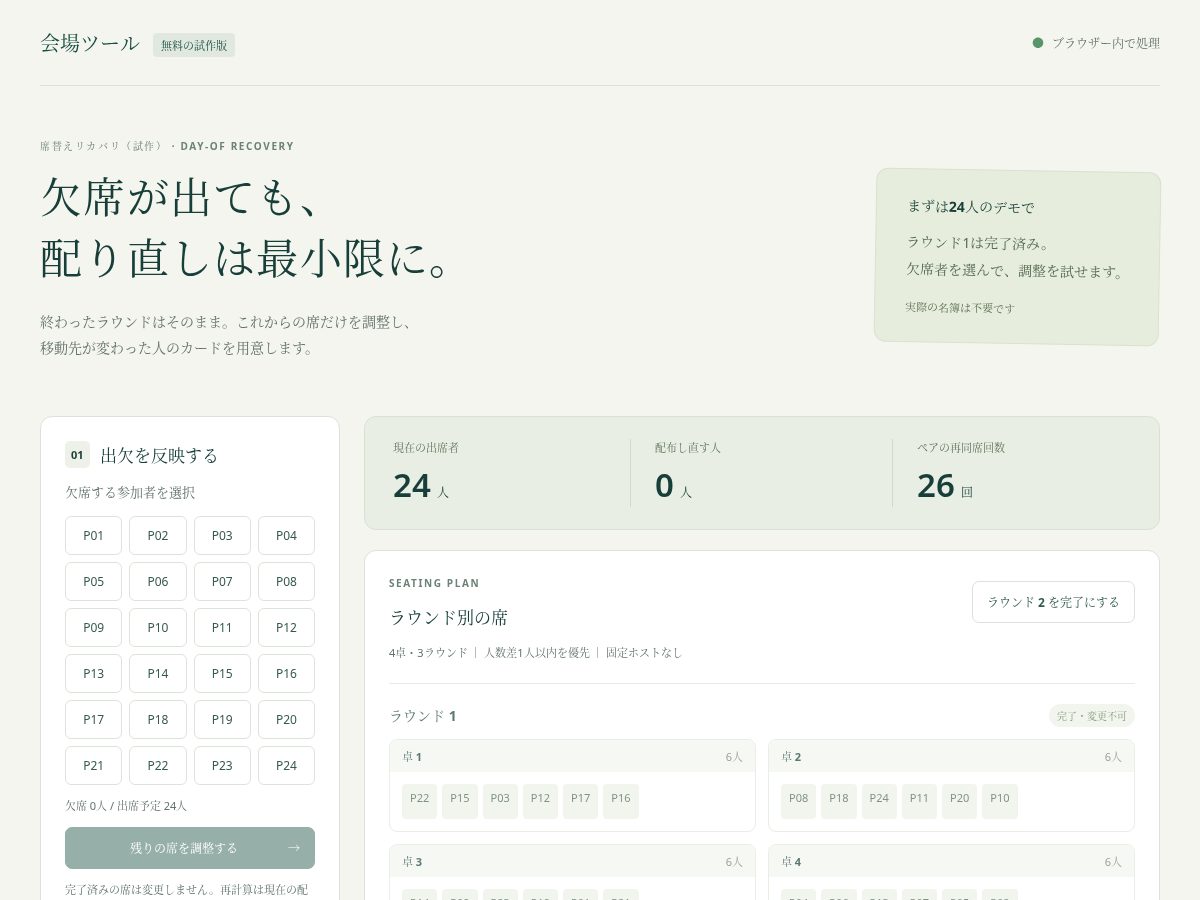
Task: Click the 欠席 0人 / 出席予定 24人 text
Action: coord(126,806)
